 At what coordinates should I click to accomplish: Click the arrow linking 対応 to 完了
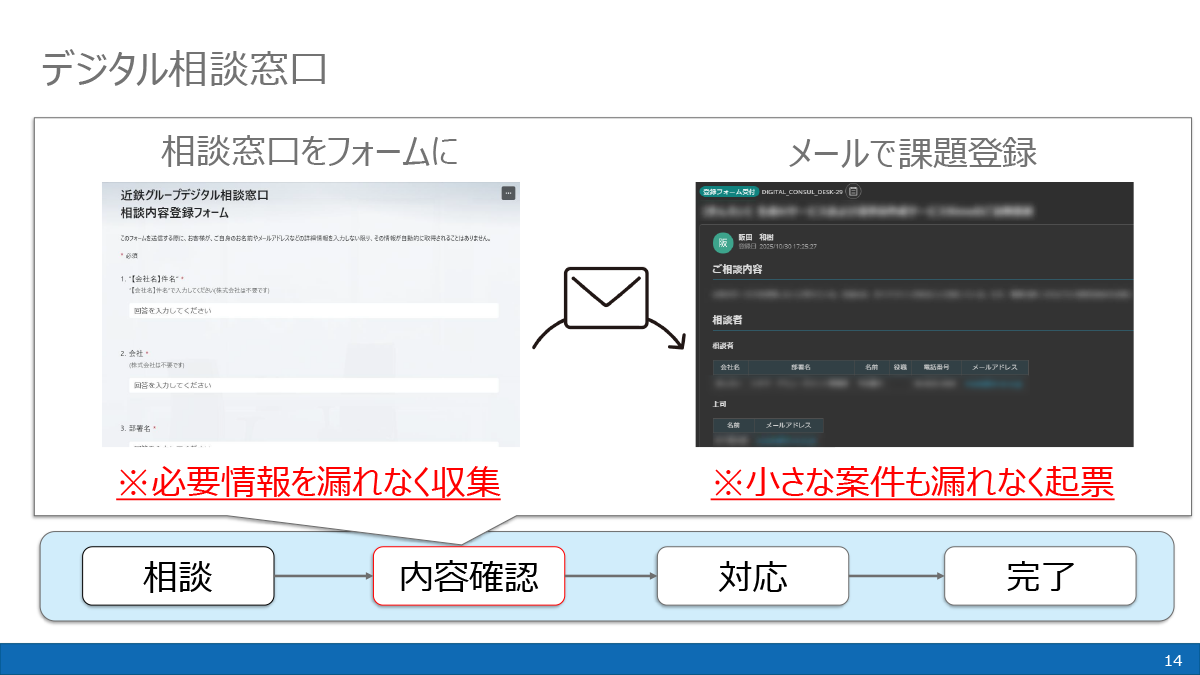894,577
